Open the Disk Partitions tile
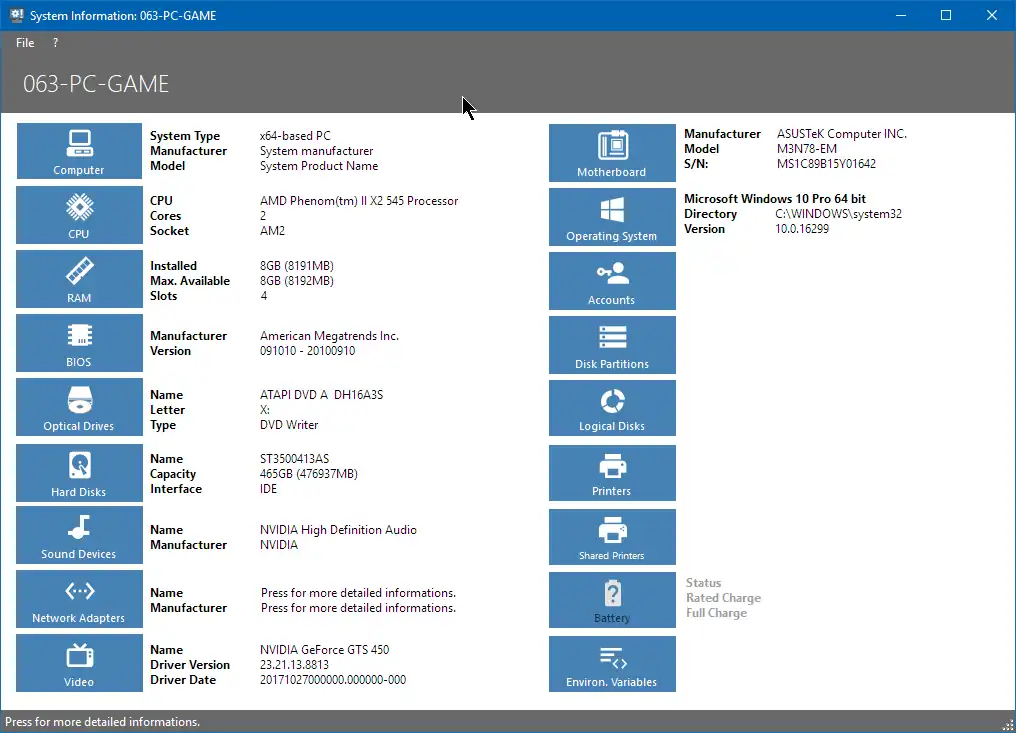Viewport: 1016px width, 733px height. click(612, 345)
